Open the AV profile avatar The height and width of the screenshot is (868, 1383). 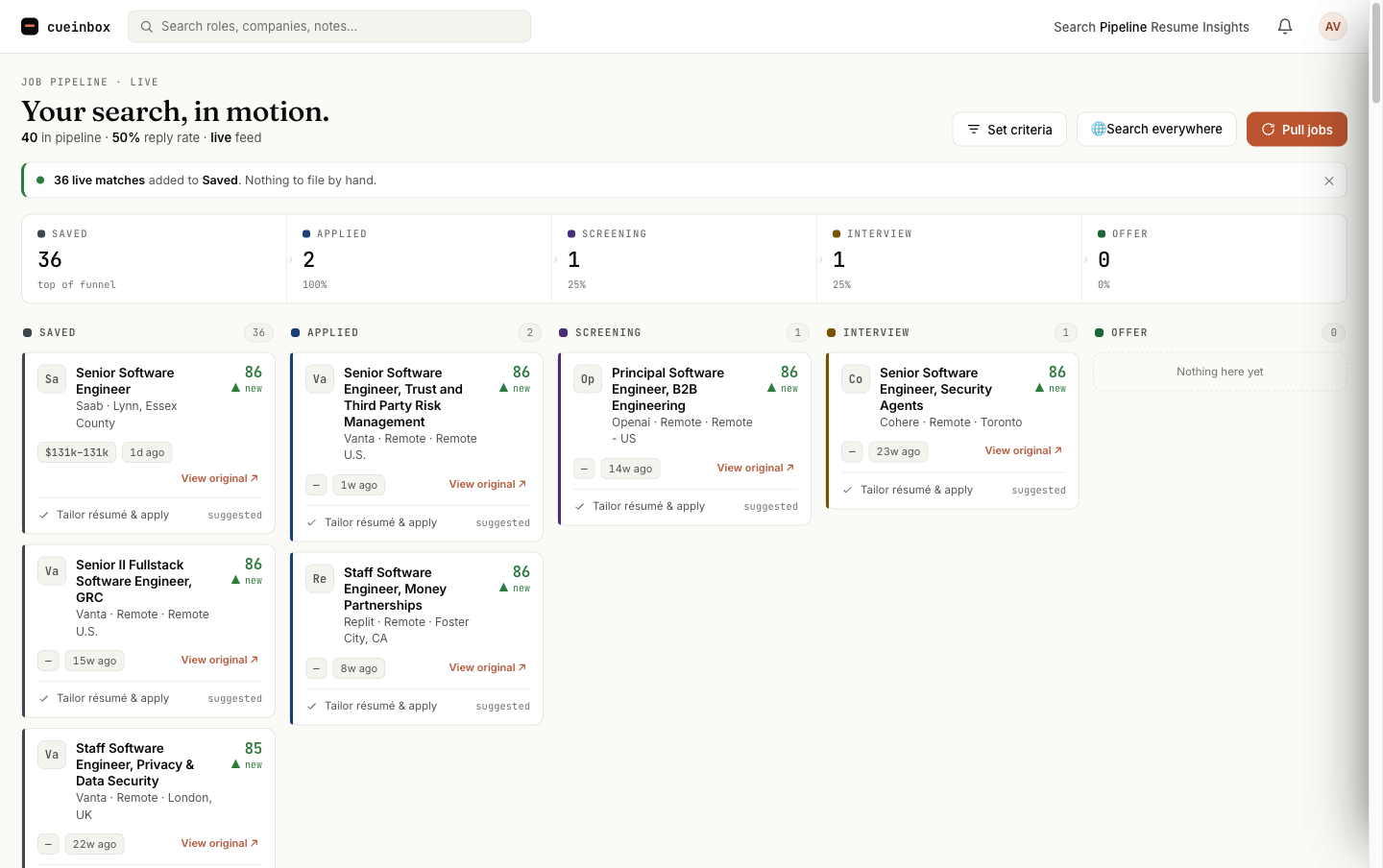pos(1333,27)
